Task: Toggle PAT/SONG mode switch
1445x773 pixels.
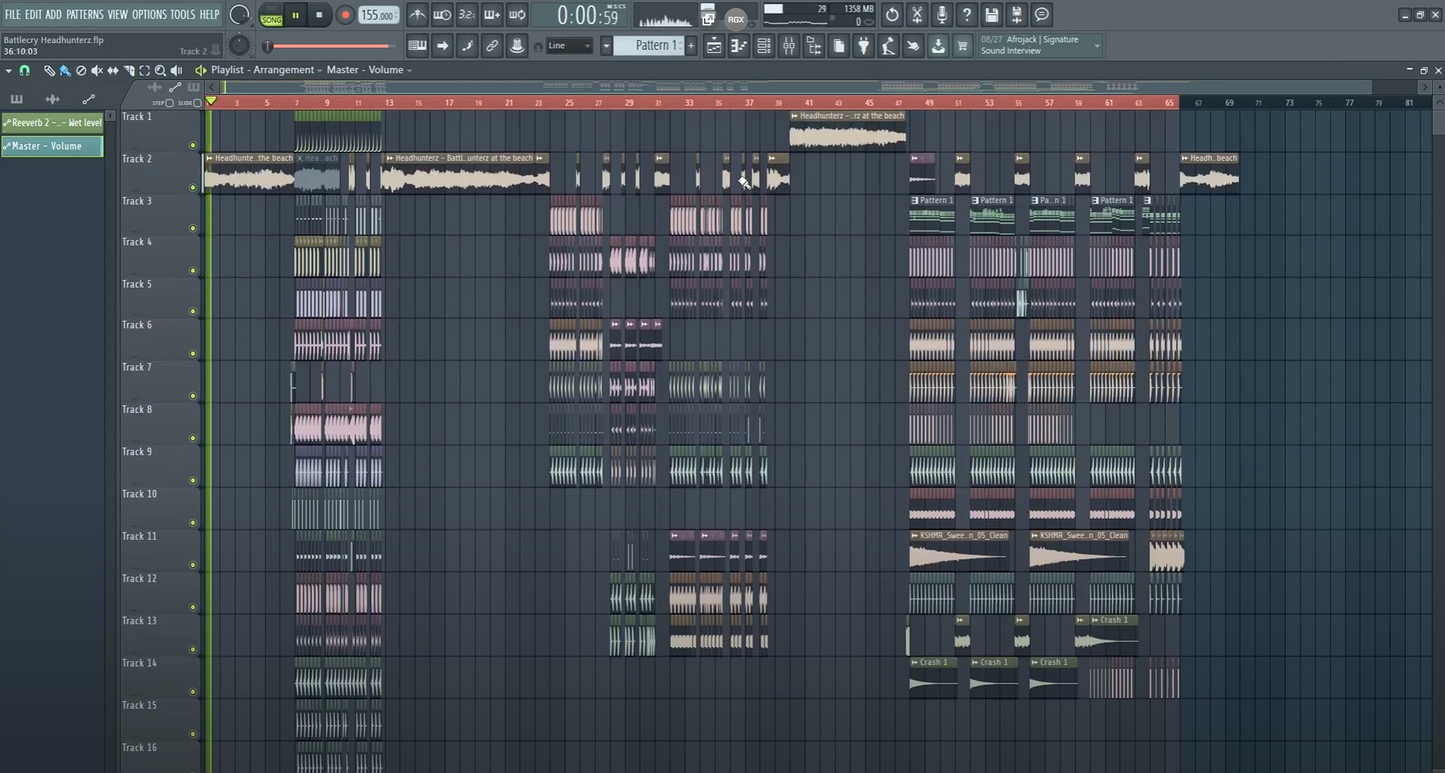Action: point(271,15)
